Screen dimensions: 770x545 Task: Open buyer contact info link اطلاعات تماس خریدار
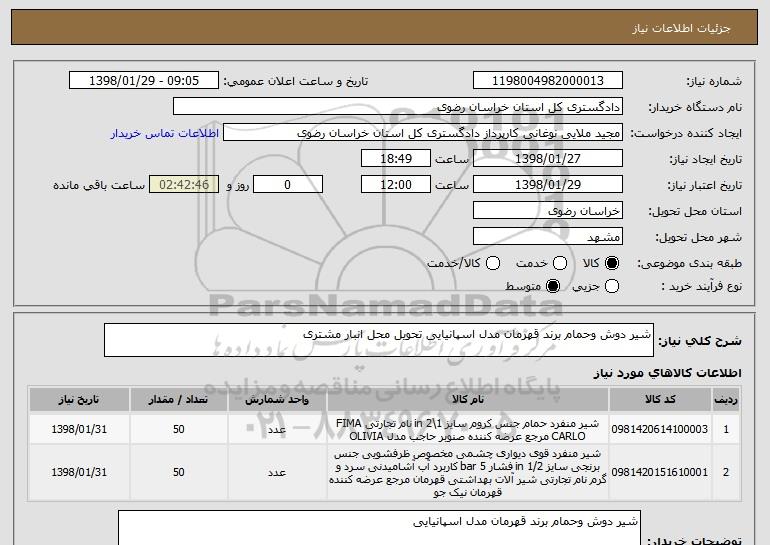pyautogui.click(x=165, y=134)
